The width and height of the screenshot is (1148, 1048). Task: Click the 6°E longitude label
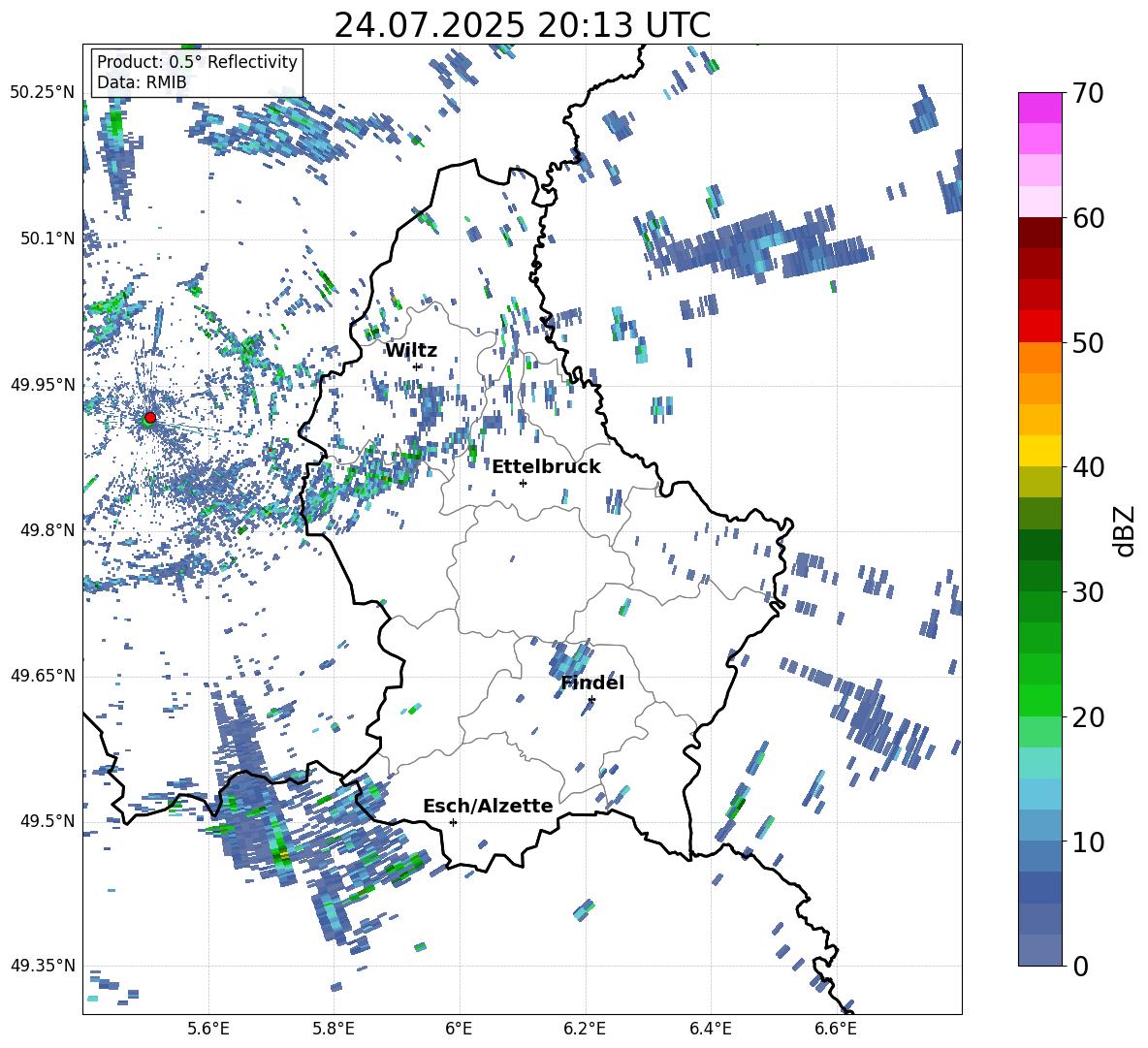coord(459,1029)
